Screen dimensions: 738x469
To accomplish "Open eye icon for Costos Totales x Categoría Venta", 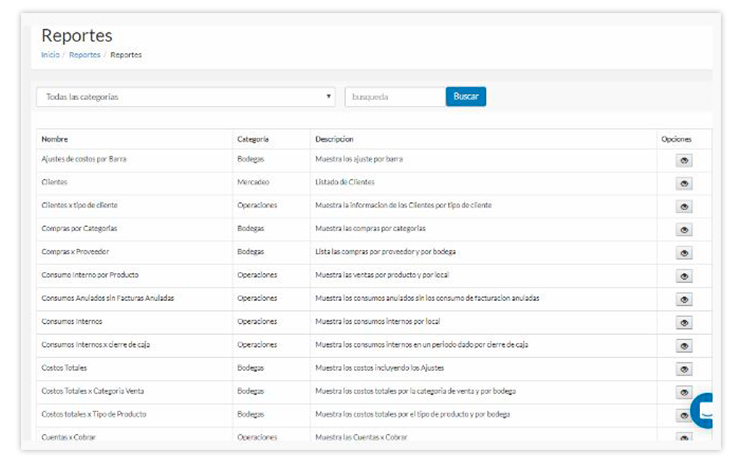I will click(x=684, y=392).
